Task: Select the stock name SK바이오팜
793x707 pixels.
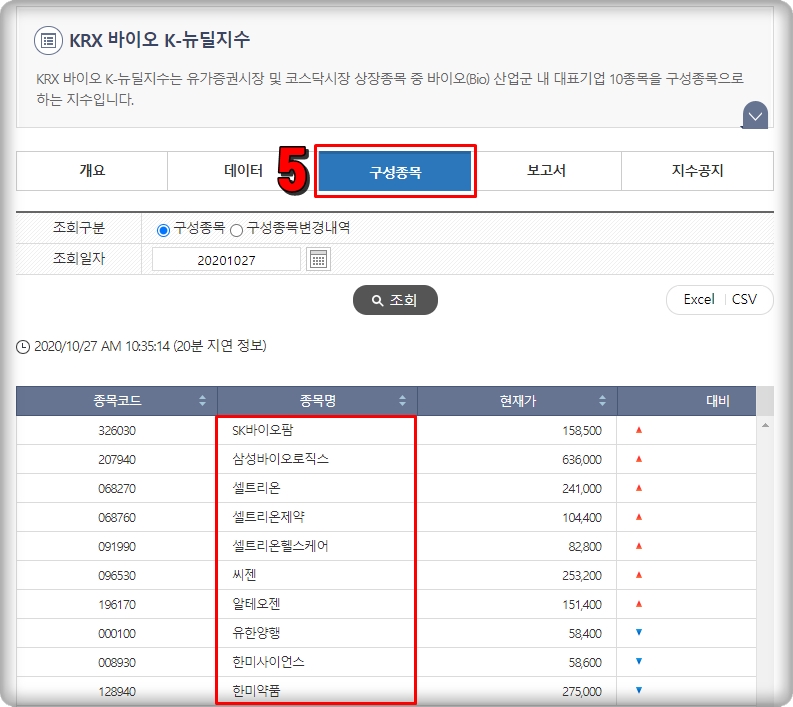Action: pos(262,430)
